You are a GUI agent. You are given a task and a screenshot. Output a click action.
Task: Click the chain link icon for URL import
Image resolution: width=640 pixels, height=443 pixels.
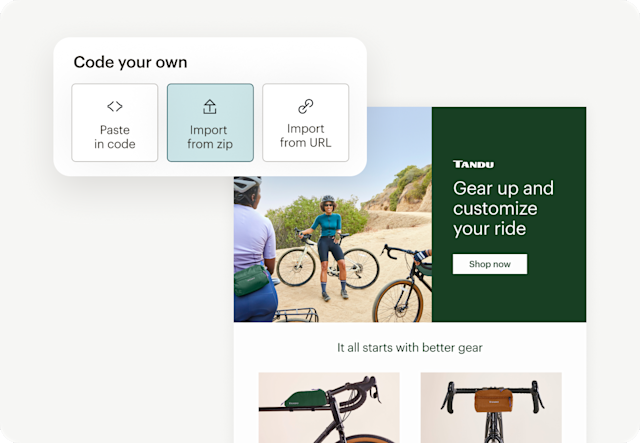[305, 106]
